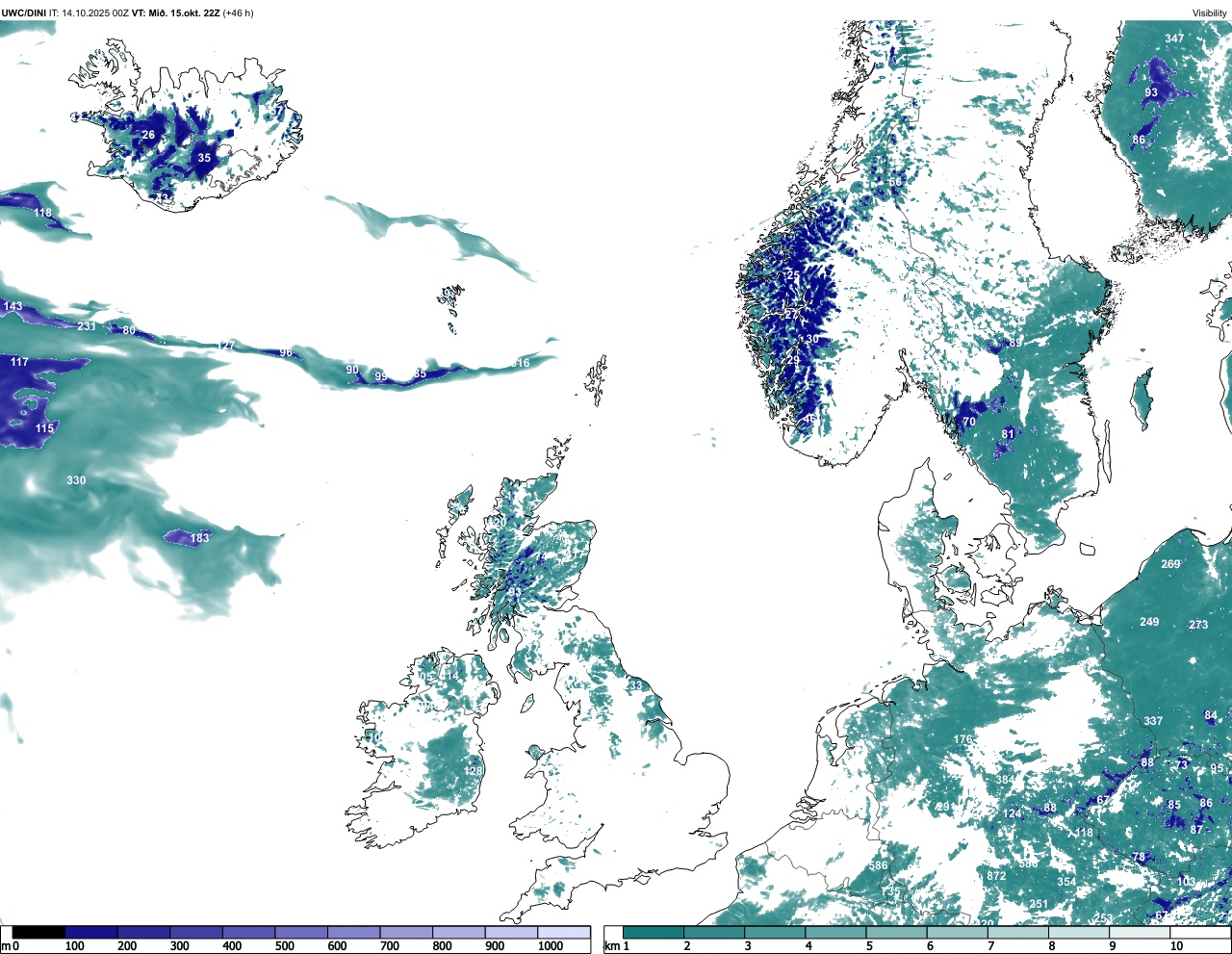The height and width of the screenshot is (954, 1232).
Task: Click the value '103' in the lower right corner
Action: [1186, 882]
